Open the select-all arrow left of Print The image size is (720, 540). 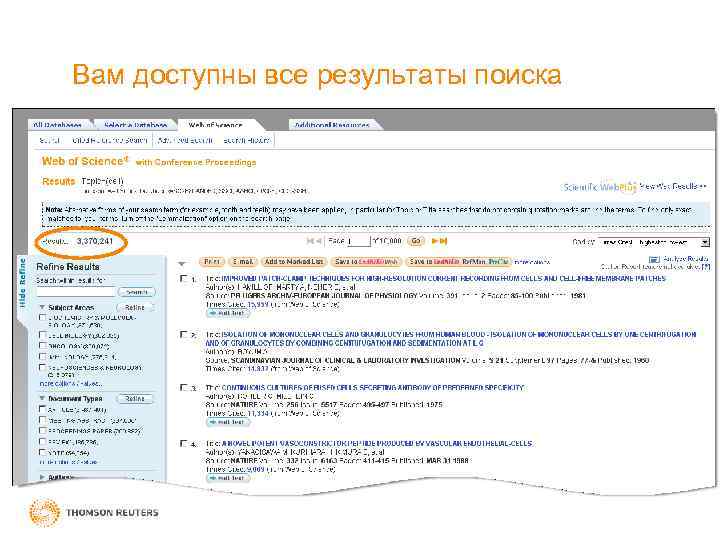[182, 264]
